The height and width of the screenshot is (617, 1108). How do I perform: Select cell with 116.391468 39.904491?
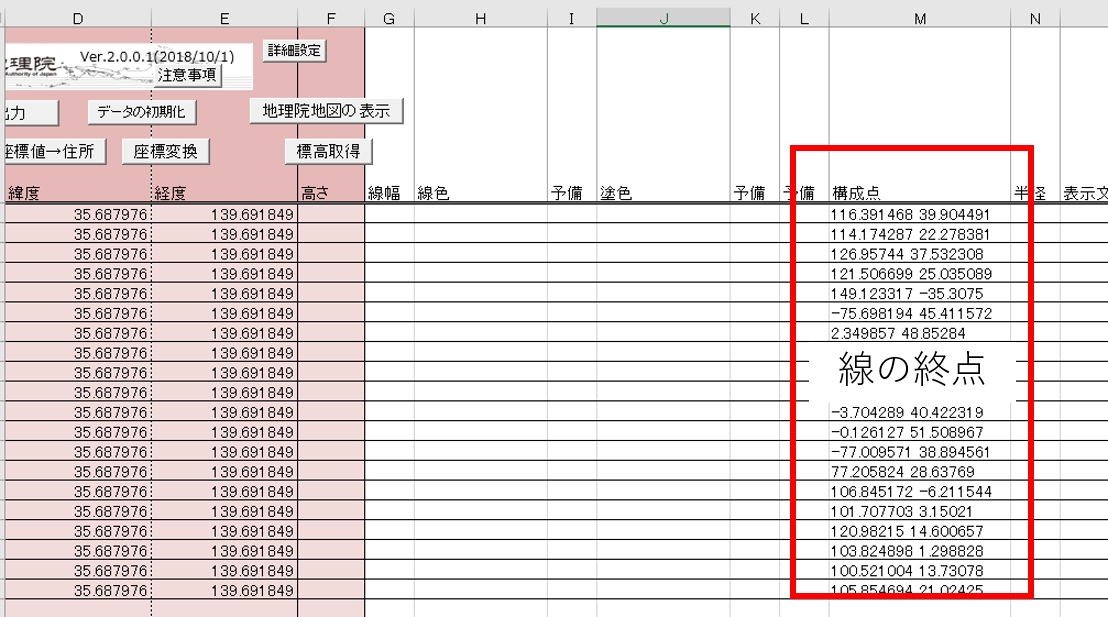coord(920,214)
